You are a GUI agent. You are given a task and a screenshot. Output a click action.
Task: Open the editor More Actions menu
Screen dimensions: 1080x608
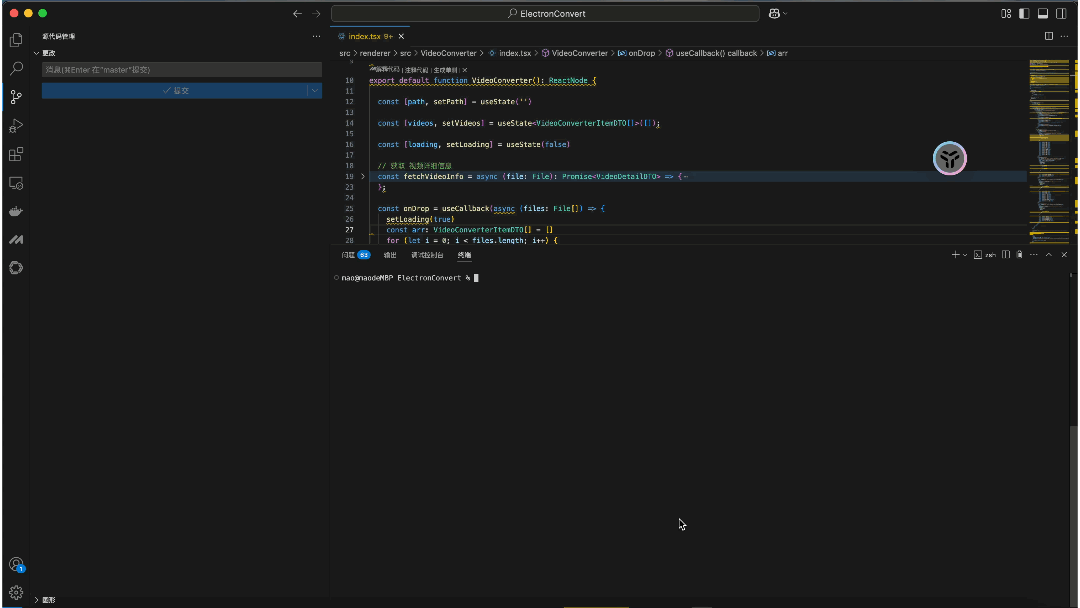[x=1064, y=36]
